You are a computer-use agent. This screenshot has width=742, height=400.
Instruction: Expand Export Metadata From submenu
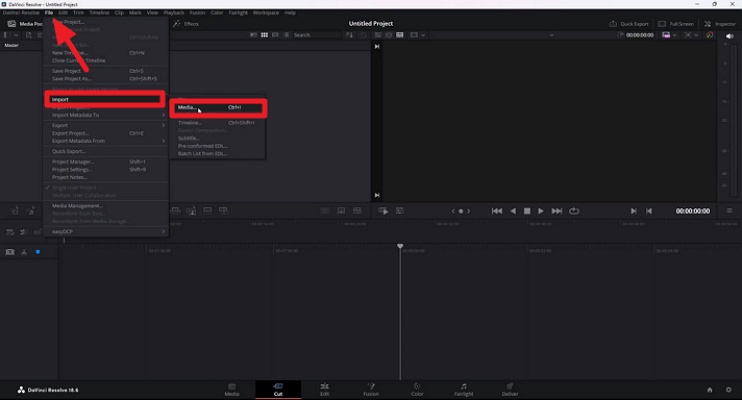tap(106, 141)
